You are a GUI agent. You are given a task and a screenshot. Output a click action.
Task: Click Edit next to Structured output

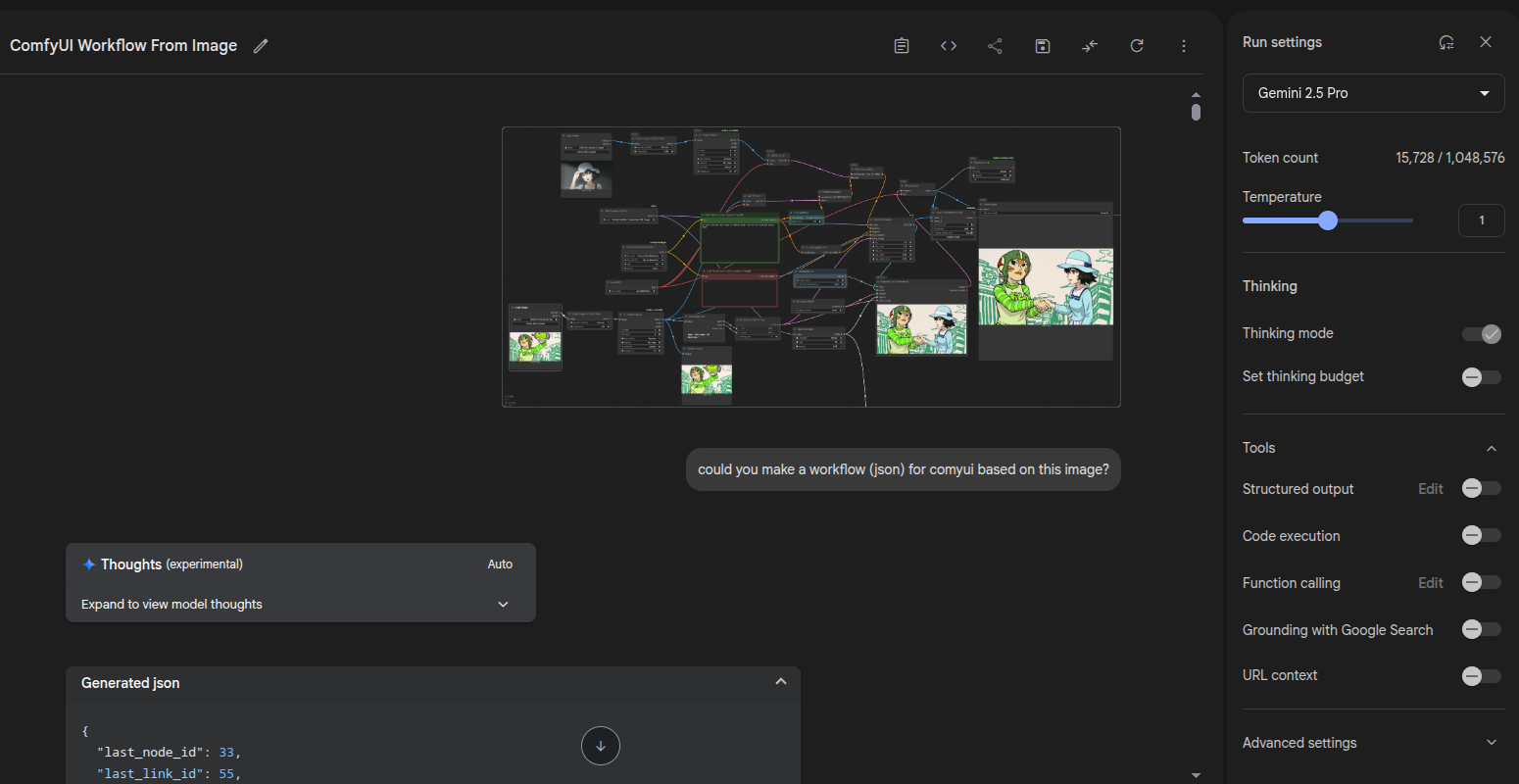(x=1431, y=489)
